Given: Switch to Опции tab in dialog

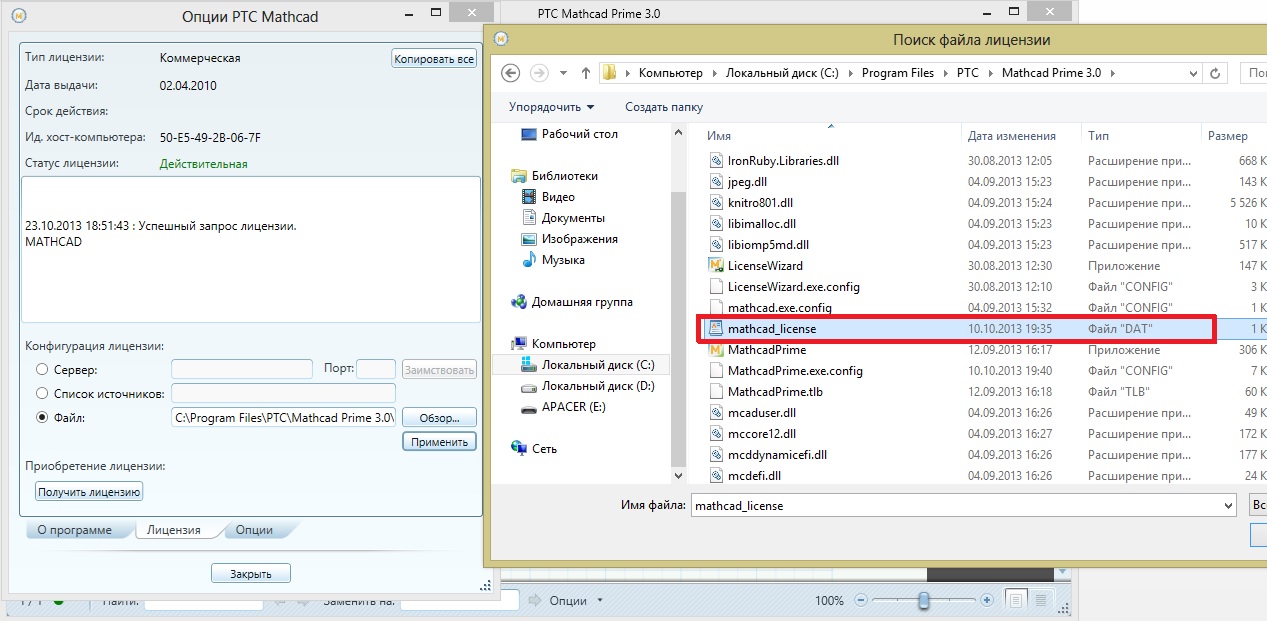Looking at the screenshot, I should point(254,530).
